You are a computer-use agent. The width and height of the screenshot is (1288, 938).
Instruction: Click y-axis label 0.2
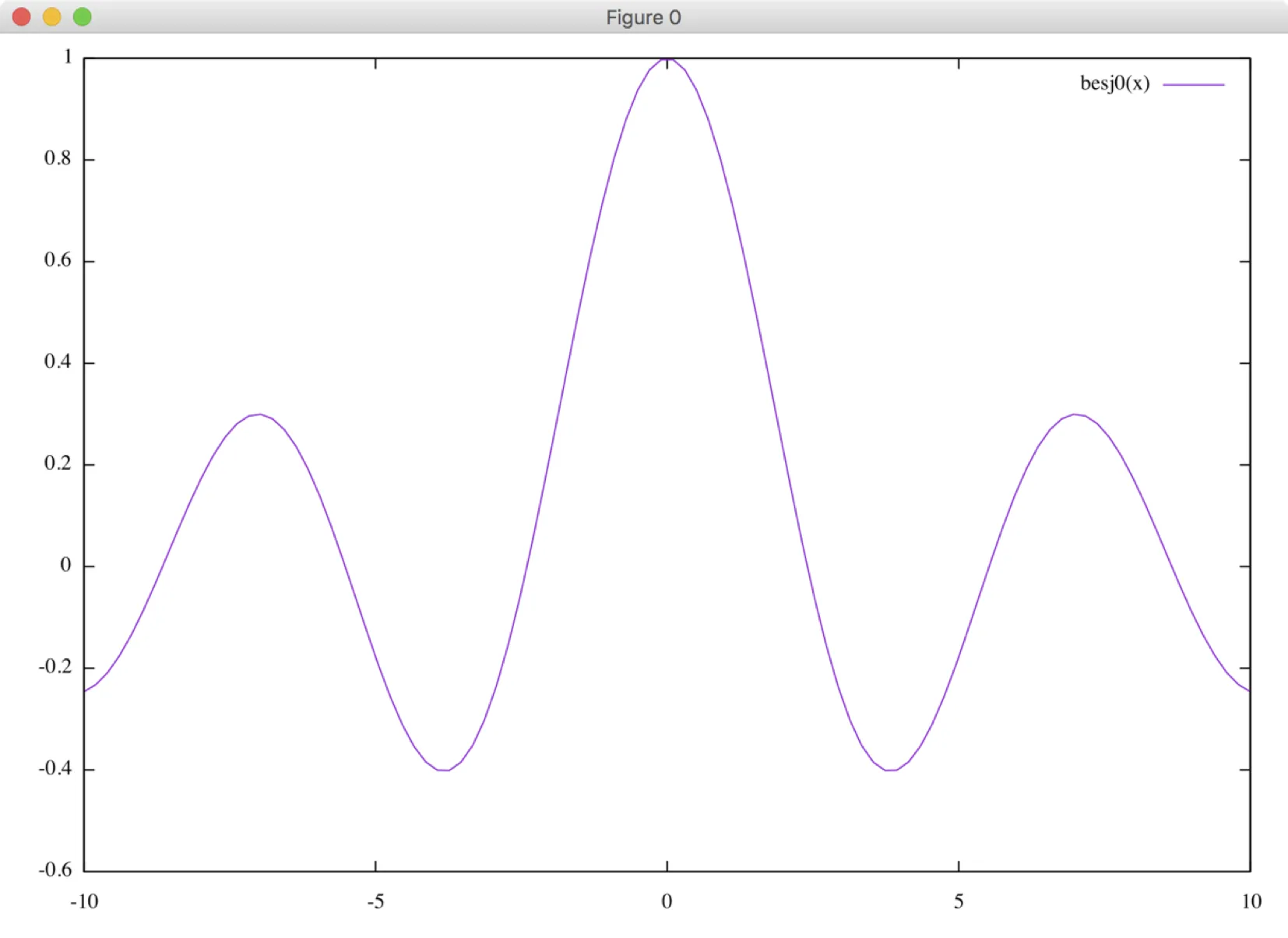tap(58, 464)
